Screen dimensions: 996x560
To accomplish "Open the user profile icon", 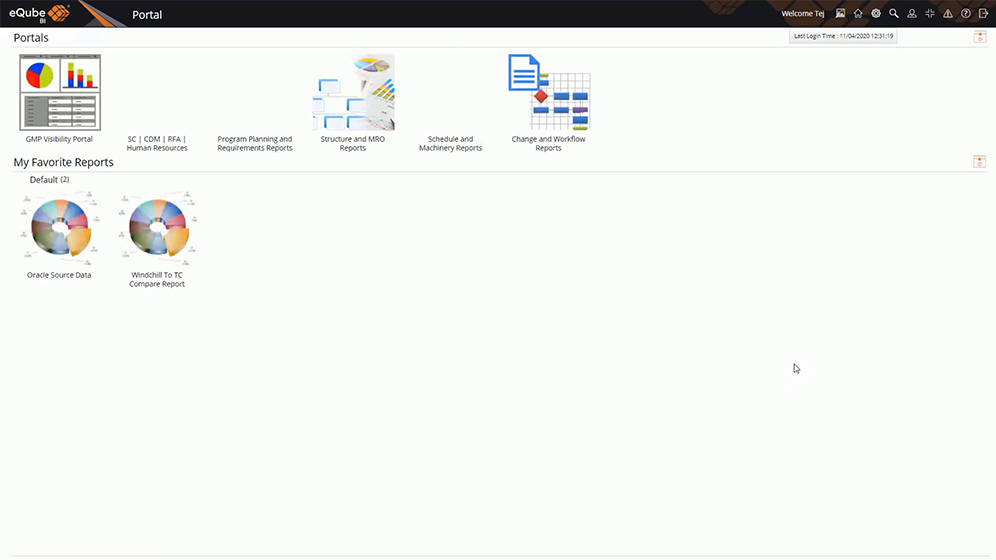I will 912,14.
